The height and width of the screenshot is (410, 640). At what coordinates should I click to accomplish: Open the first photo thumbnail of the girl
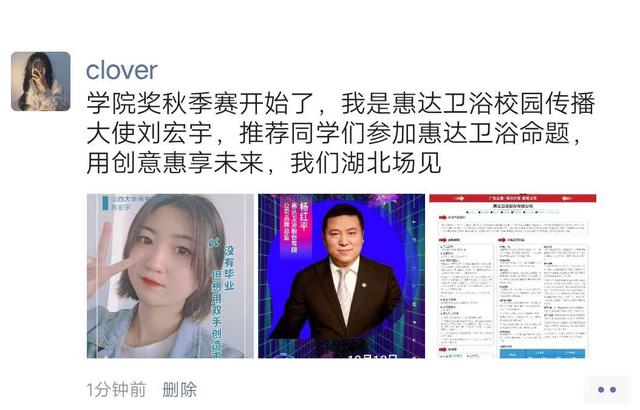170,276
